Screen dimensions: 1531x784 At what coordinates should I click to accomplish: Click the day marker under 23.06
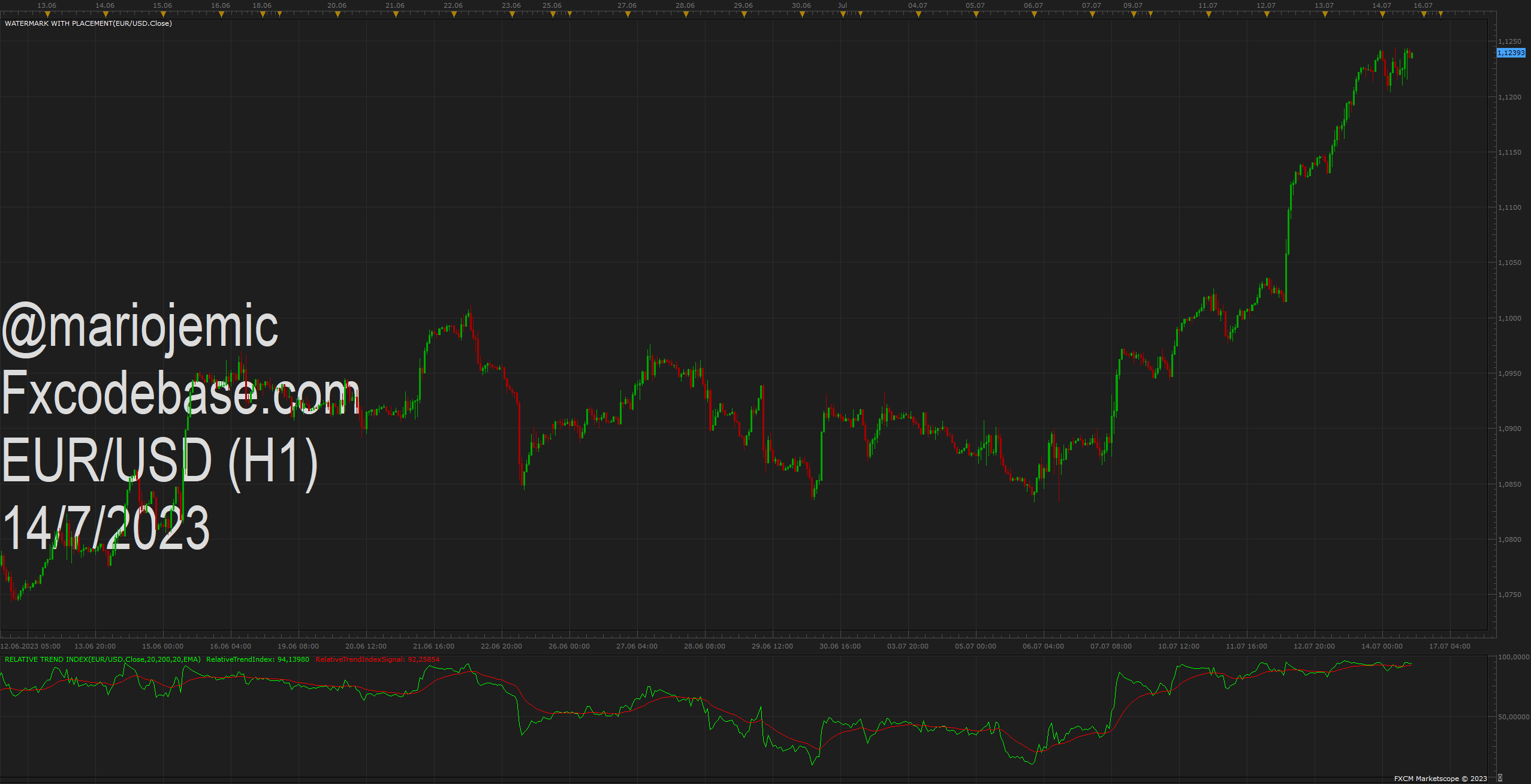(x=512, y=14)
